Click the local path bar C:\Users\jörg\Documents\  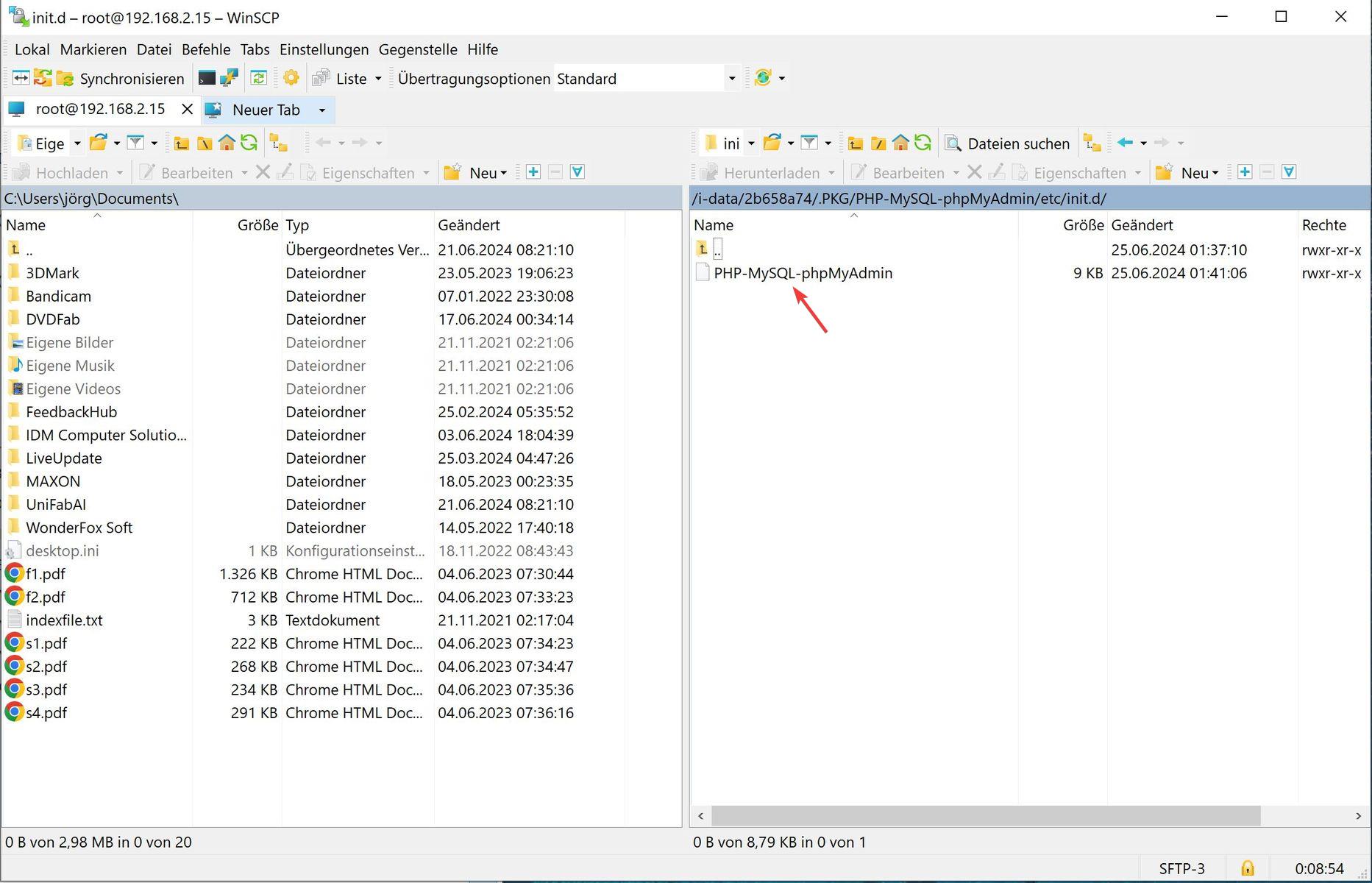341,199
